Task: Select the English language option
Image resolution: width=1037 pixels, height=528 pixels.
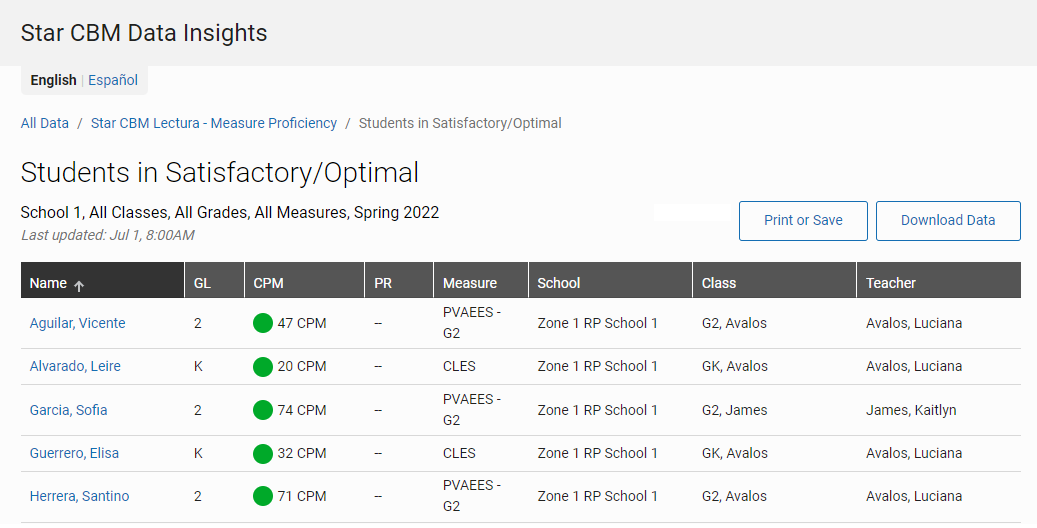Action: click(54, 80)
